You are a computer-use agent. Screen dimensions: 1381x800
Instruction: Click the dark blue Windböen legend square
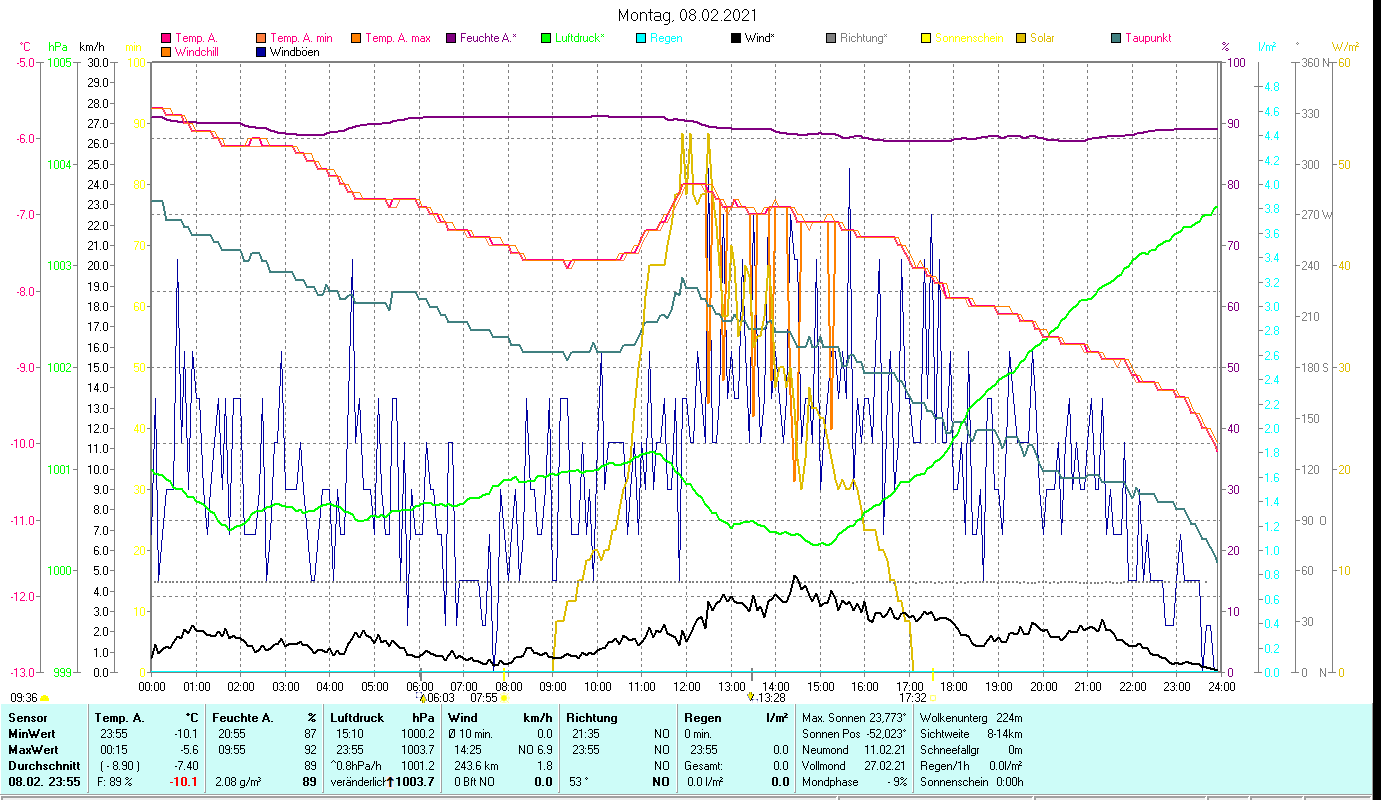[x=262, y=52]
